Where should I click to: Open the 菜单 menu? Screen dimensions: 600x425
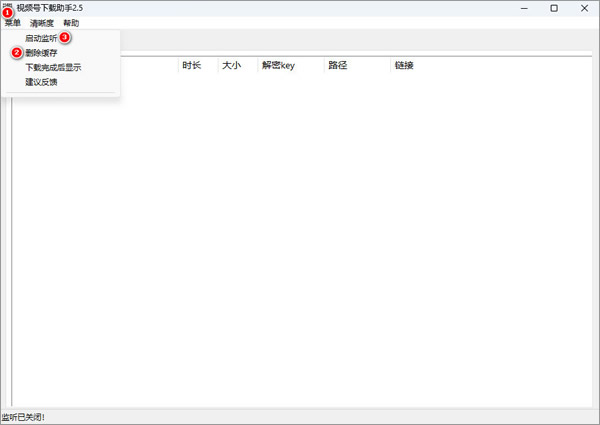pyautogui.click(x=13, y=23)
